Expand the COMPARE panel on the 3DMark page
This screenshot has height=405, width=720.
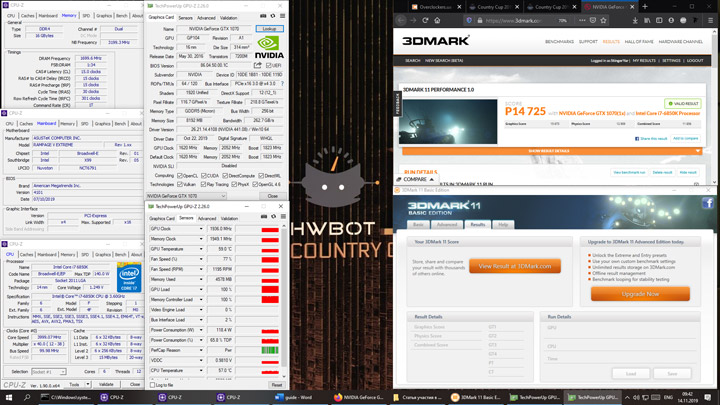[416, 179]
